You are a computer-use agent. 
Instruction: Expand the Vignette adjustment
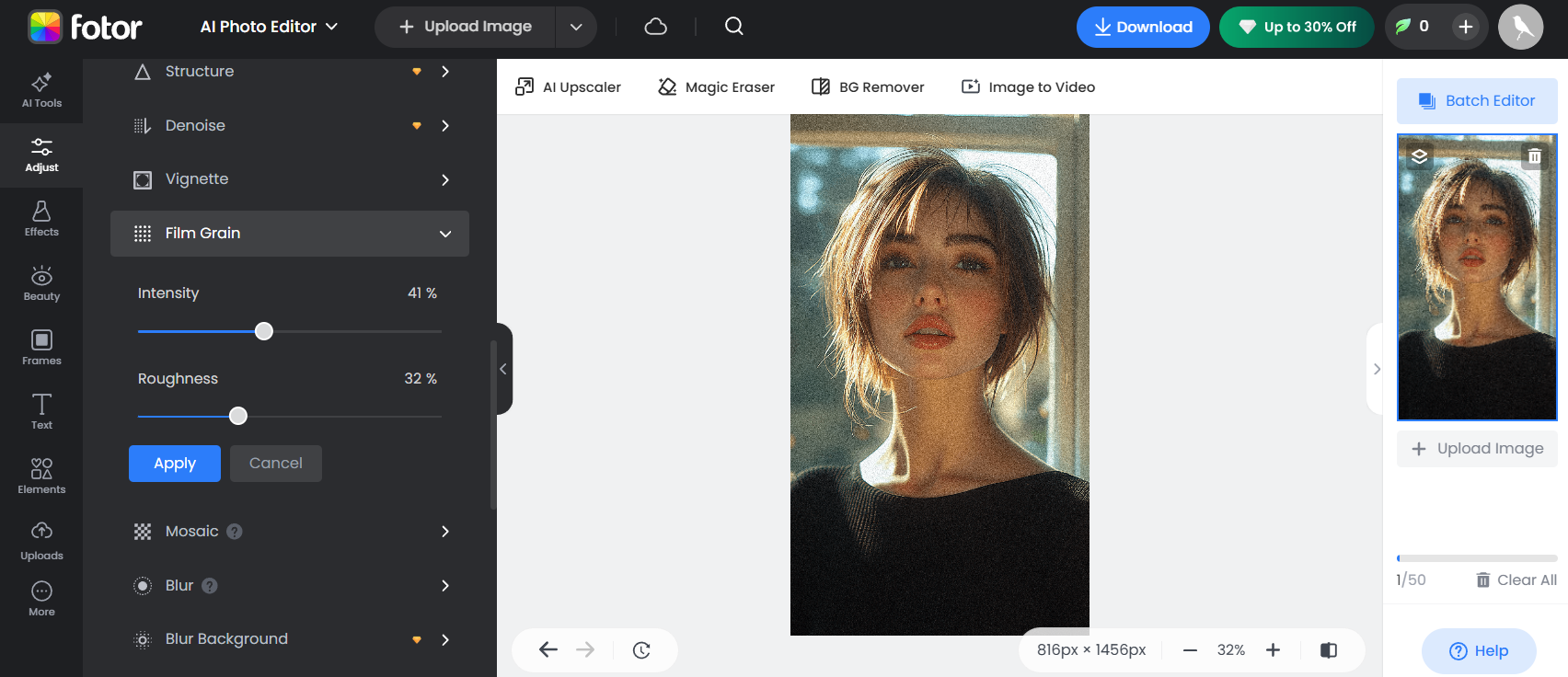[x=290, y=179]
